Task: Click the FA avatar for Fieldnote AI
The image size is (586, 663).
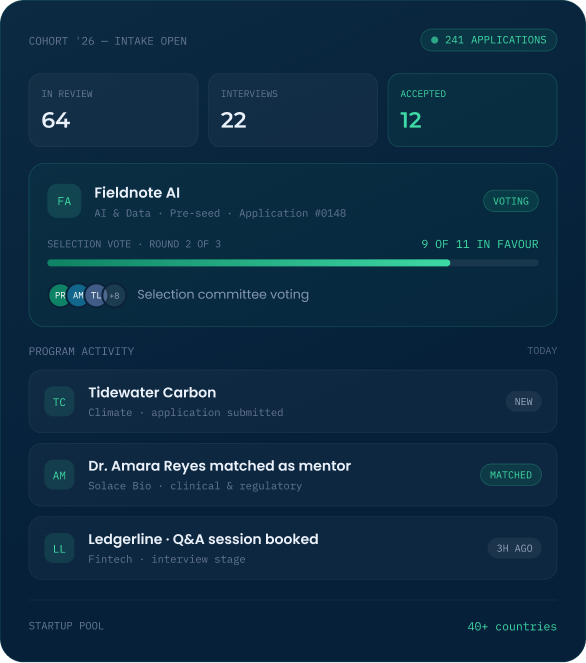Action: click(x=64, y=201)
